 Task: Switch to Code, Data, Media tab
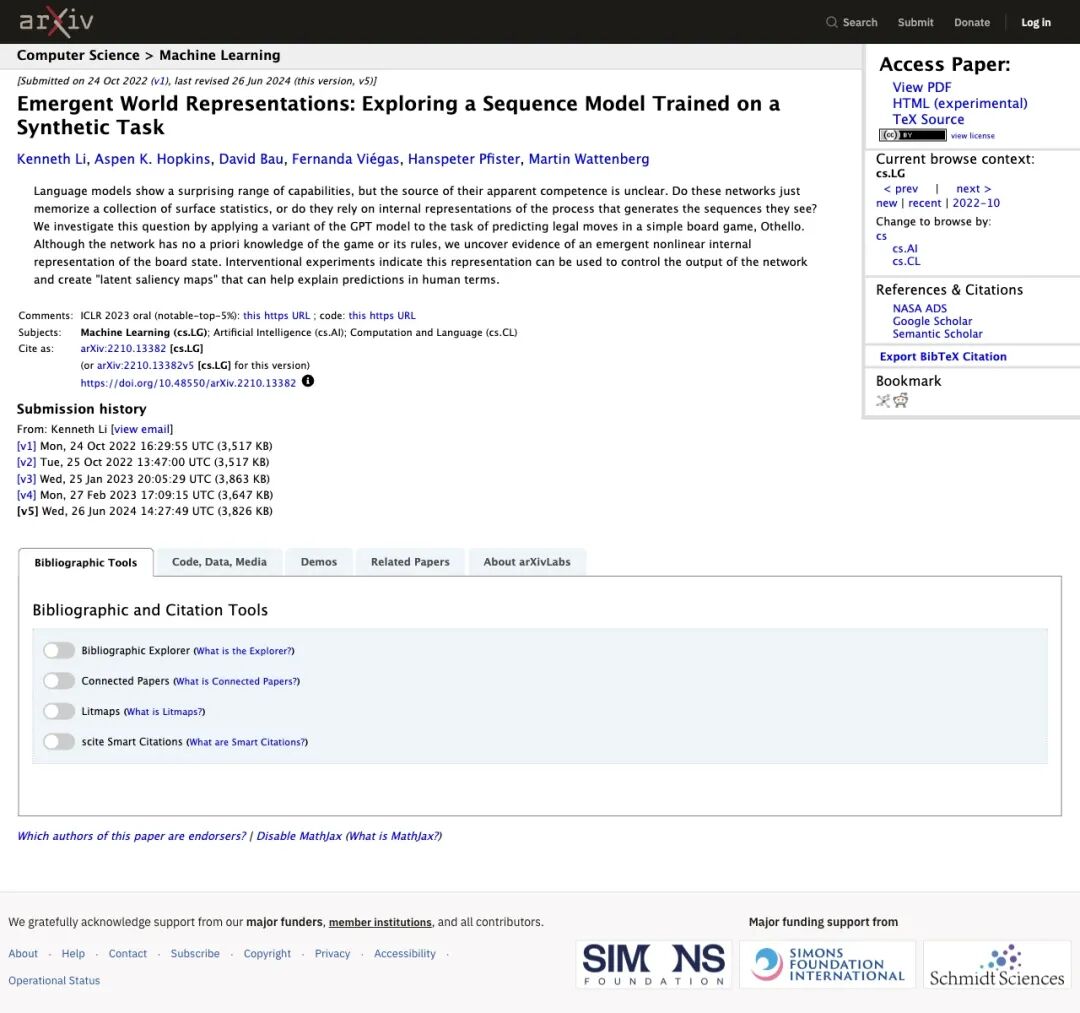(219, 562)
